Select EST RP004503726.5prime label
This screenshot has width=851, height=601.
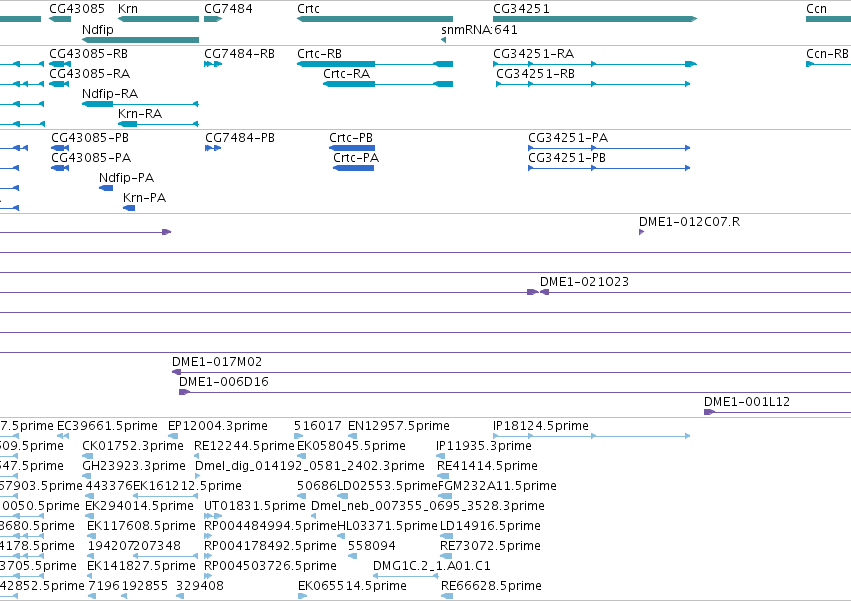tap(270, 566)
